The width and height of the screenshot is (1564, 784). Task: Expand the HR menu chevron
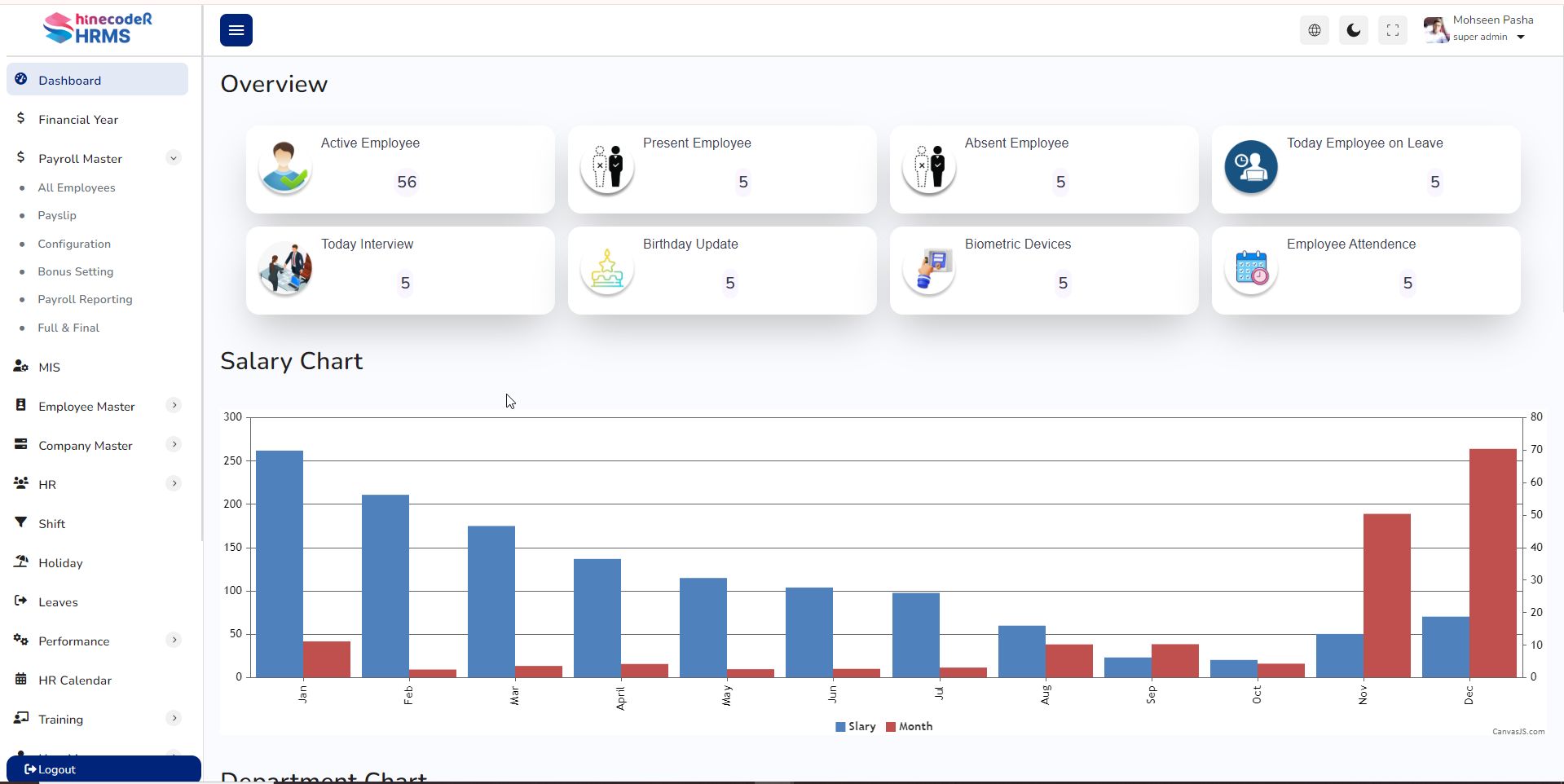(174, 483)
